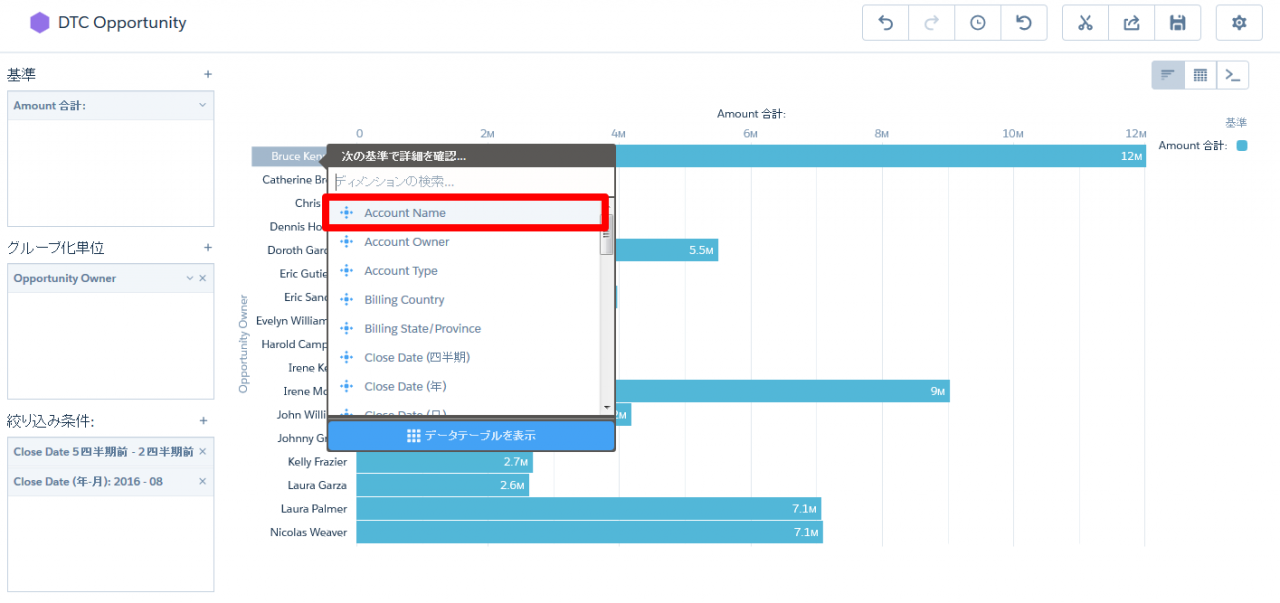Switch to table mode
This screenshot has width=1280, height=603.
1200,75
